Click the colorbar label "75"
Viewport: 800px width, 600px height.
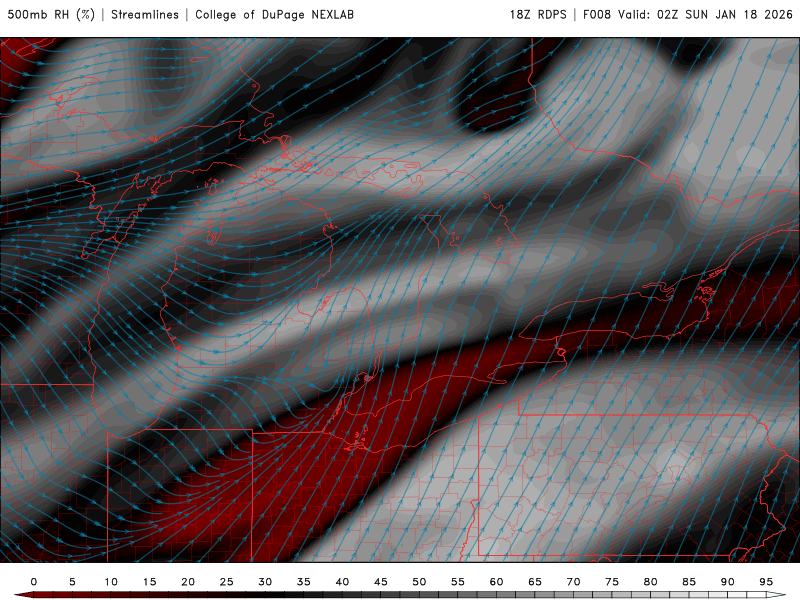612,582
